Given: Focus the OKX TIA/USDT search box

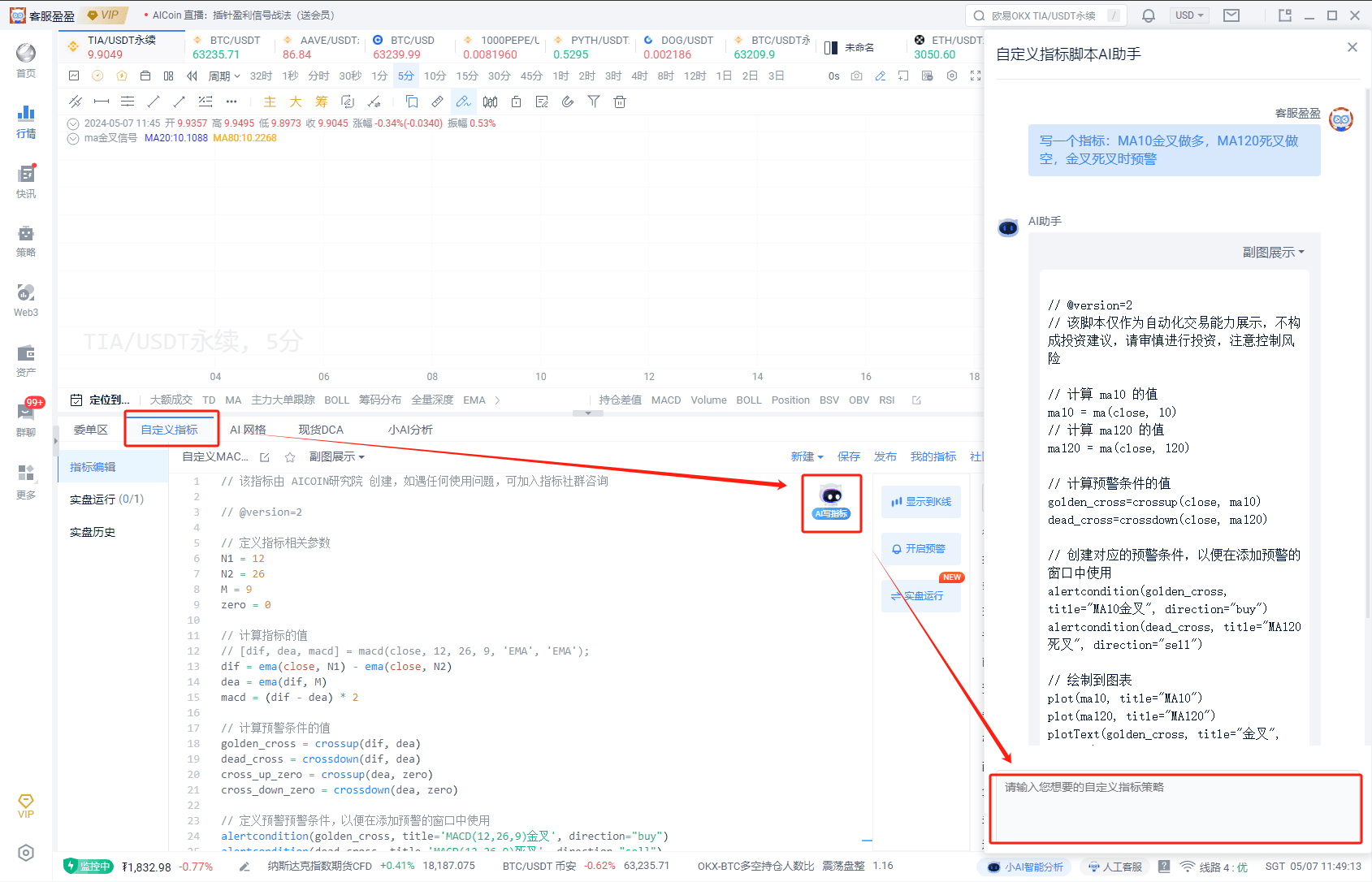Looking at the screenshot, I should pyautogui.click(x=1047, y=15).
